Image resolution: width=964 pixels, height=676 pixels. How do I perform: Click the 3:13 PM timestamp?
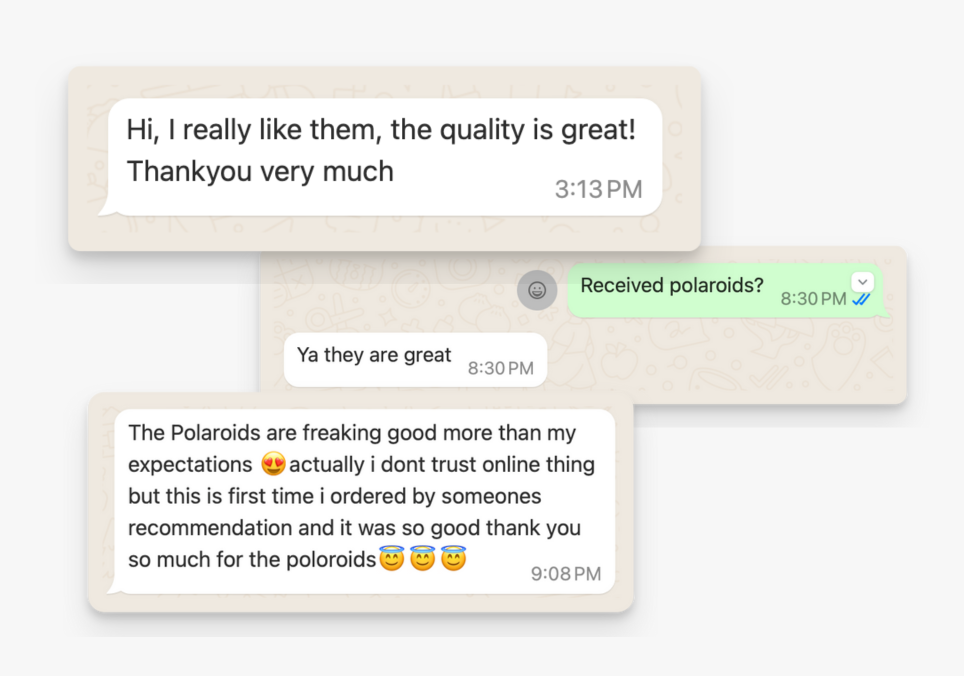(x=598, y=189)
